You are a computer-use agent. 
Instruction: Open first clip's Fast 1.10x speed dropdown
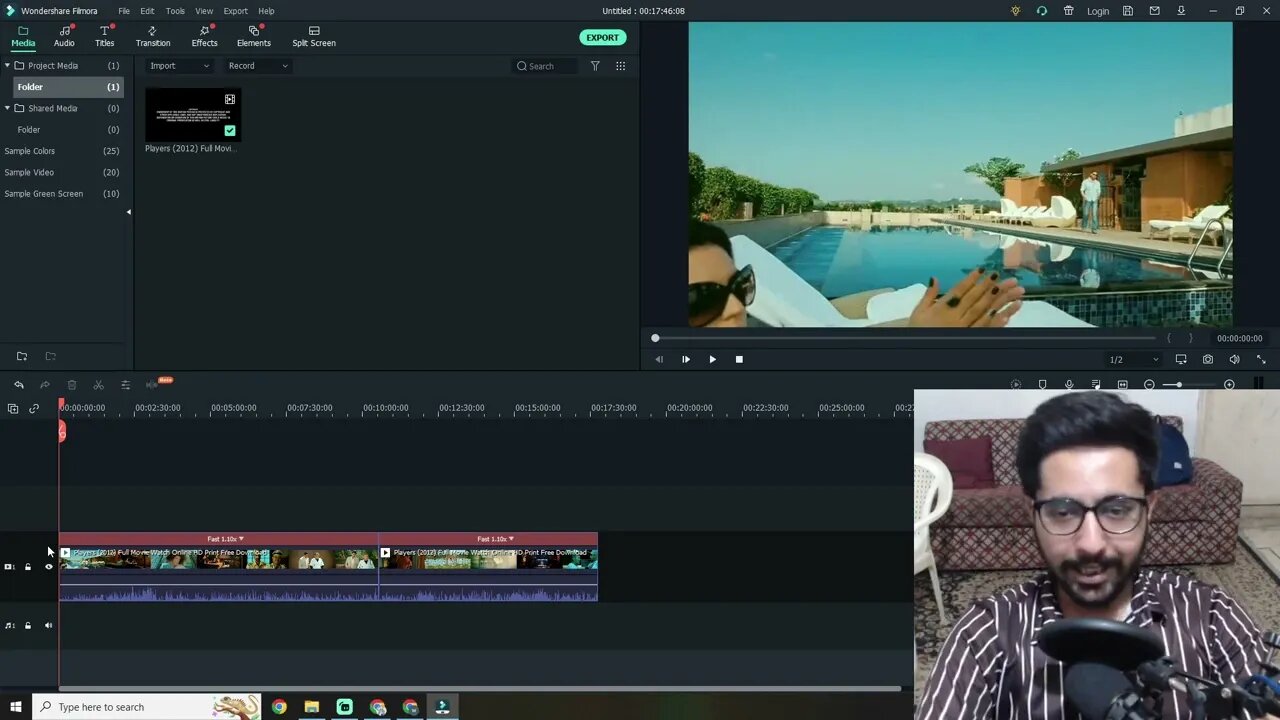click(x=226, y=539)
